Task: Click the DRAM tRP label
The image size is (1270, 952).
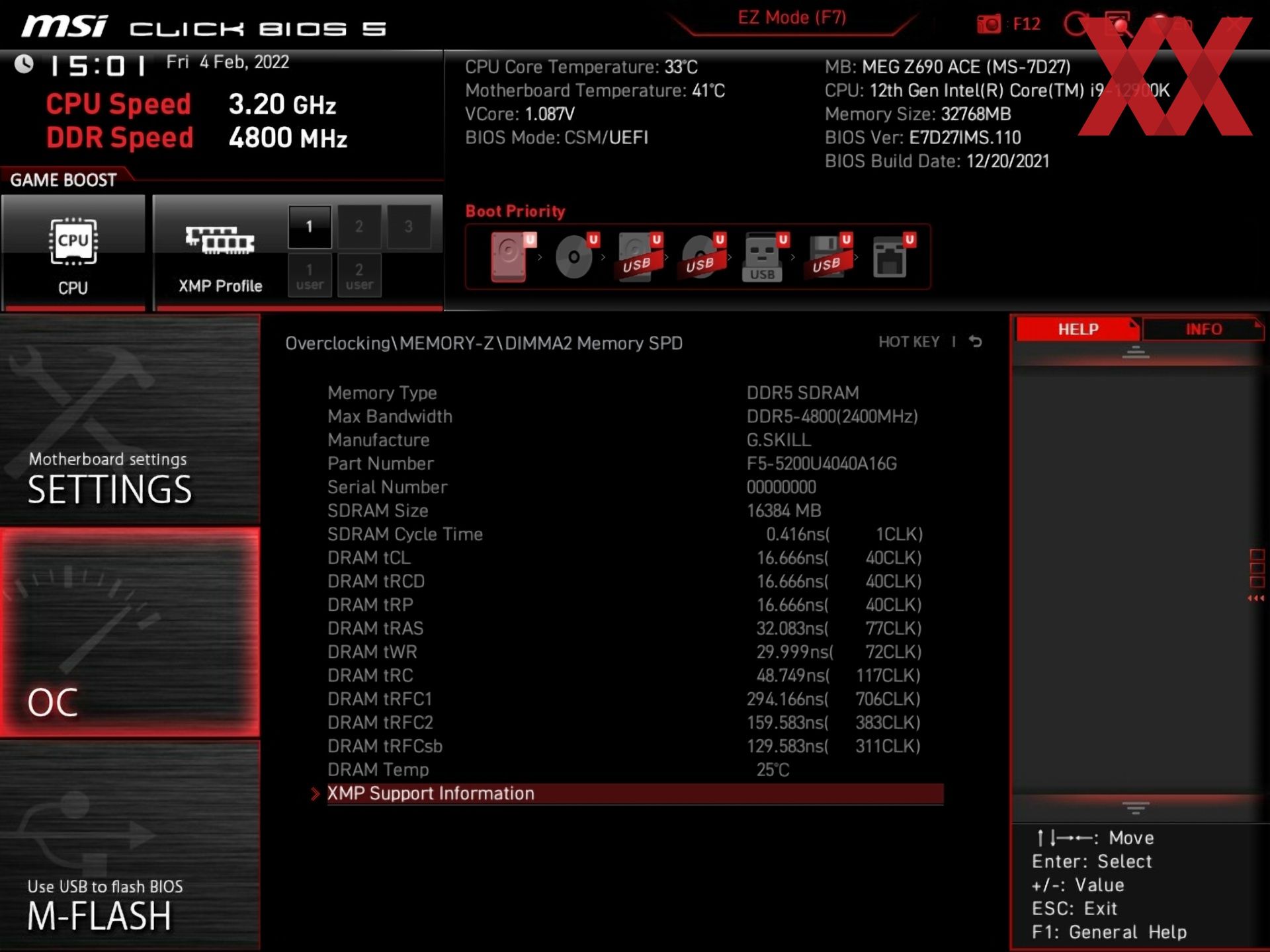Action: tap(370, 605)
